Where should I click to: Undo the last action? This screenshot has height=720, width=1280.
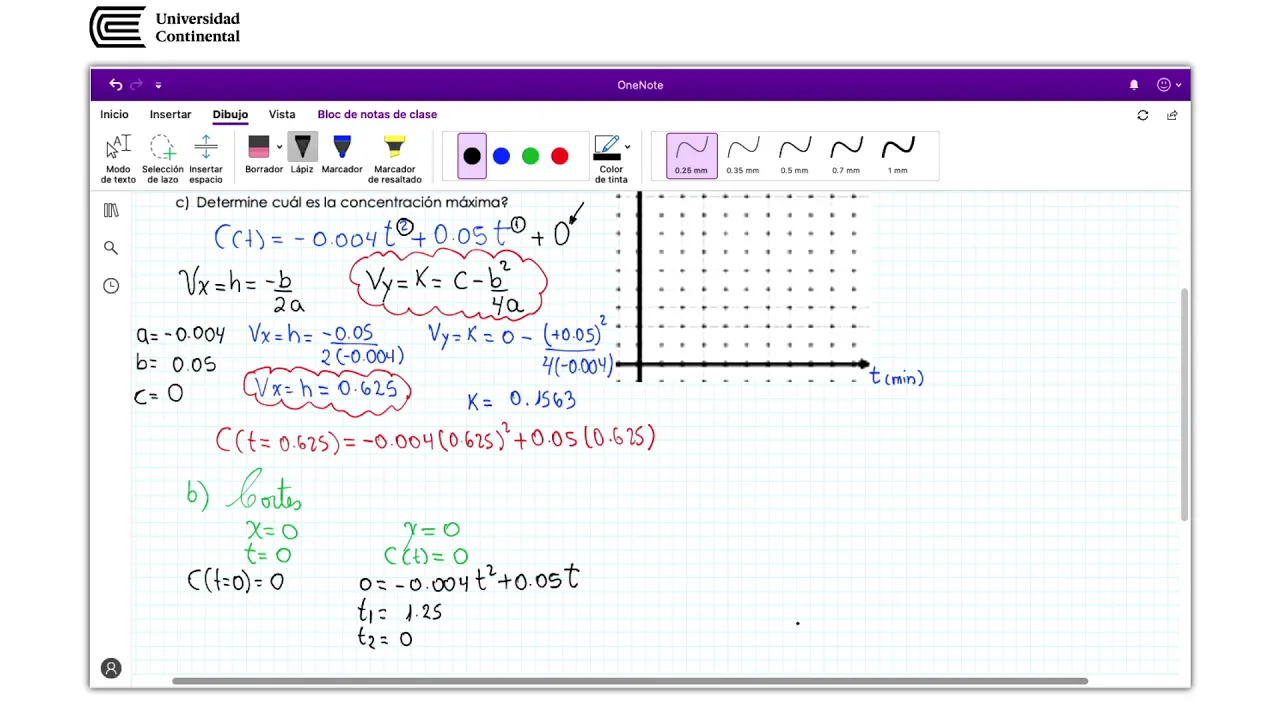(116, 85)
